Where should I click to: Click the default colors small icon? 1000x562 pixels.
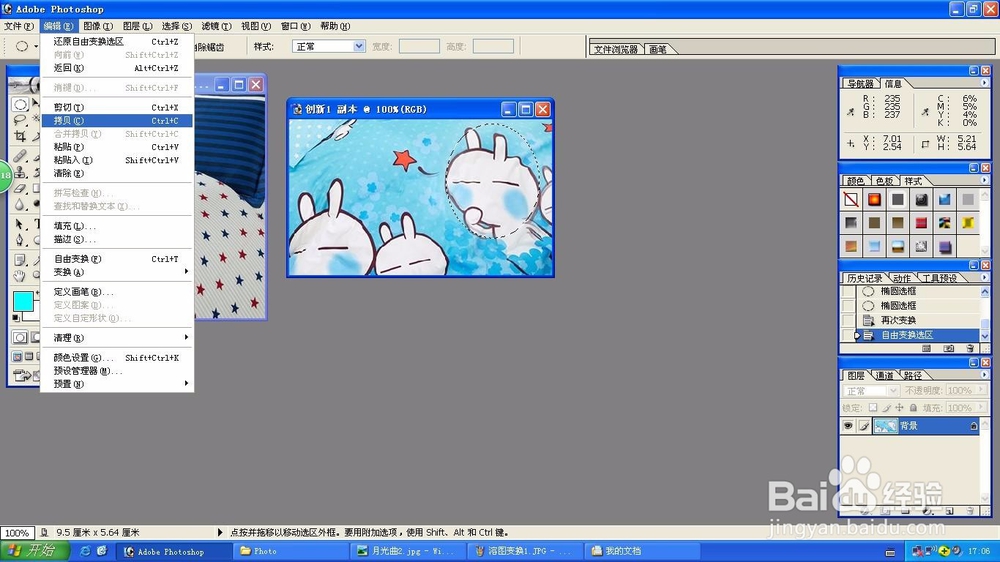coord(15,317)
